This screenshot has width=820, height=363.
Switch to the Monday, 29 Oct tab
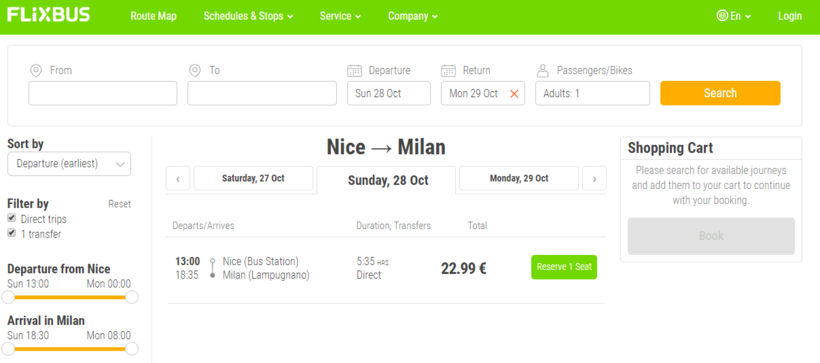coord(519,178)
